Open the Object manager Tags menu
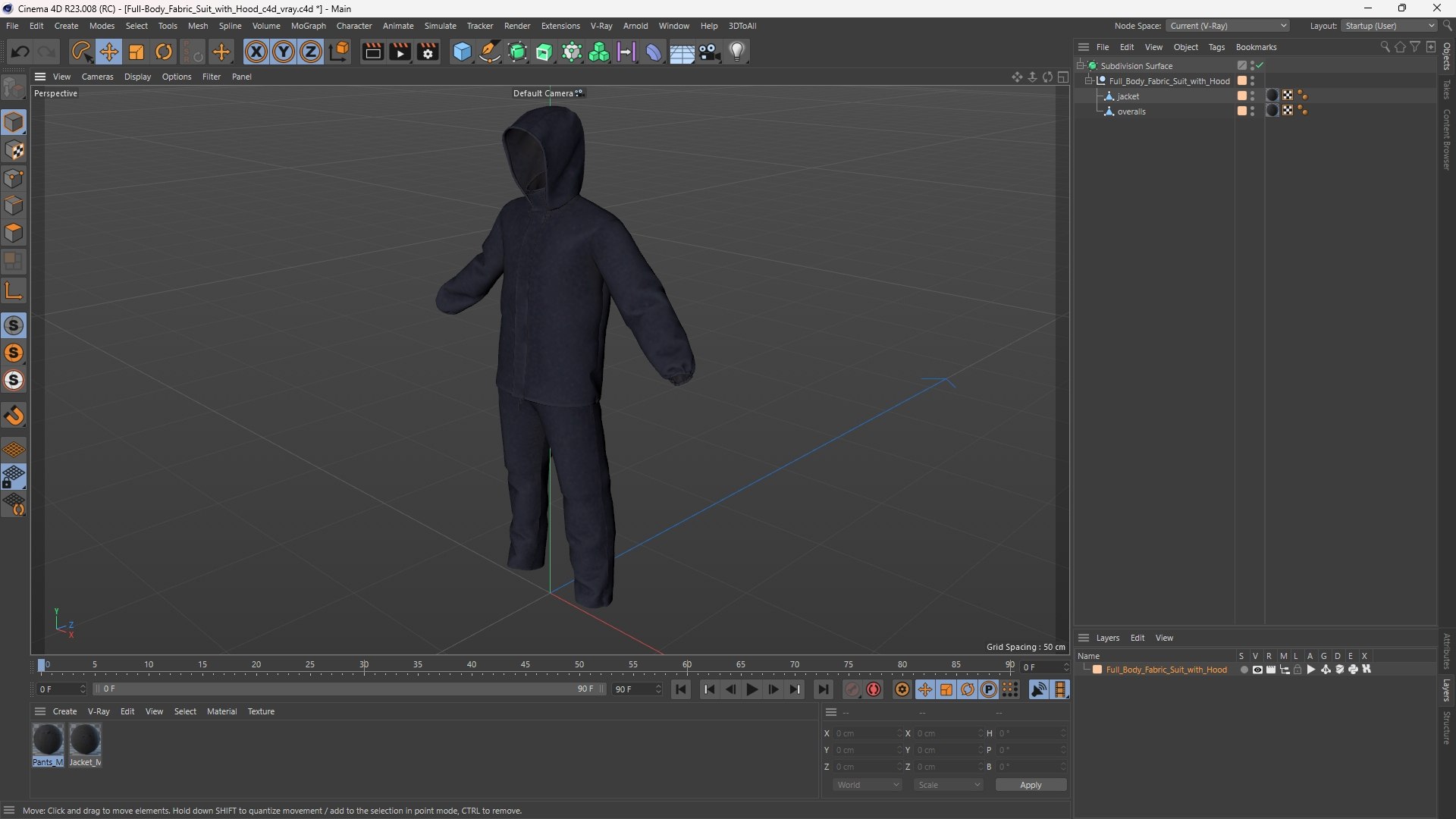The width and height of the screenshot is (1456, 819). [x=1216, y=47]
